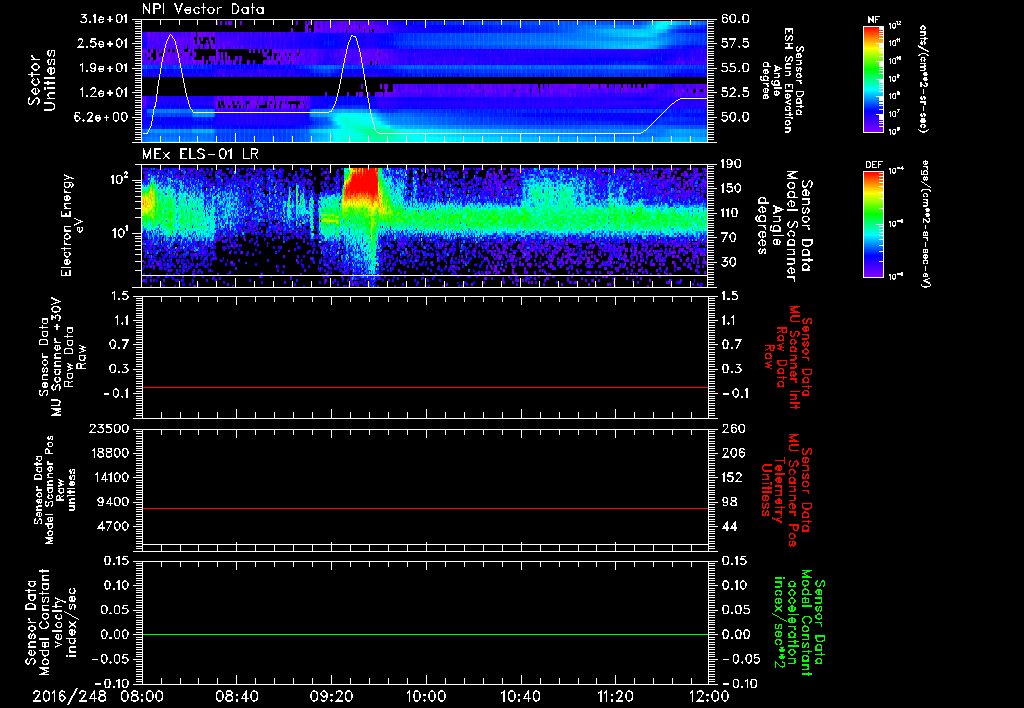This screenshot has width=1024, height=708.
Task: Click the 08:00 time tick label
Action: pyautogui.click(x=142, y=696)
